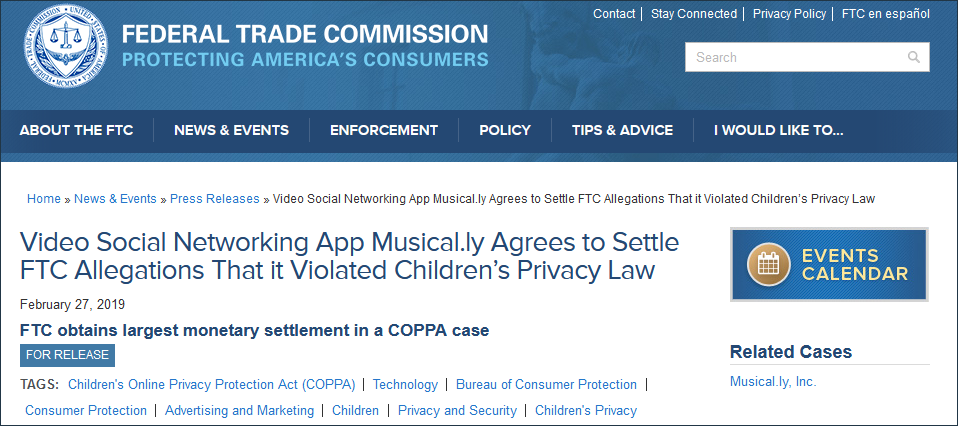Click the Events Calendar banner
This screenshot has width=958, height=426.
[829, 265]
